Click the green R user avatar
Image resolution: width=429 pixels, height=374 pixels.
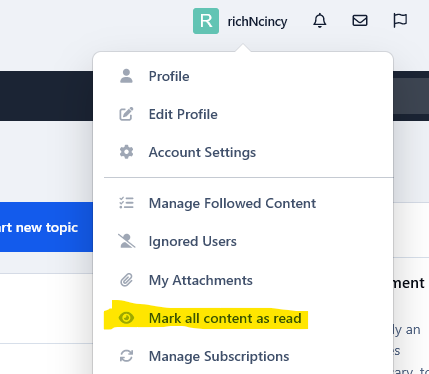click(206, 21)
